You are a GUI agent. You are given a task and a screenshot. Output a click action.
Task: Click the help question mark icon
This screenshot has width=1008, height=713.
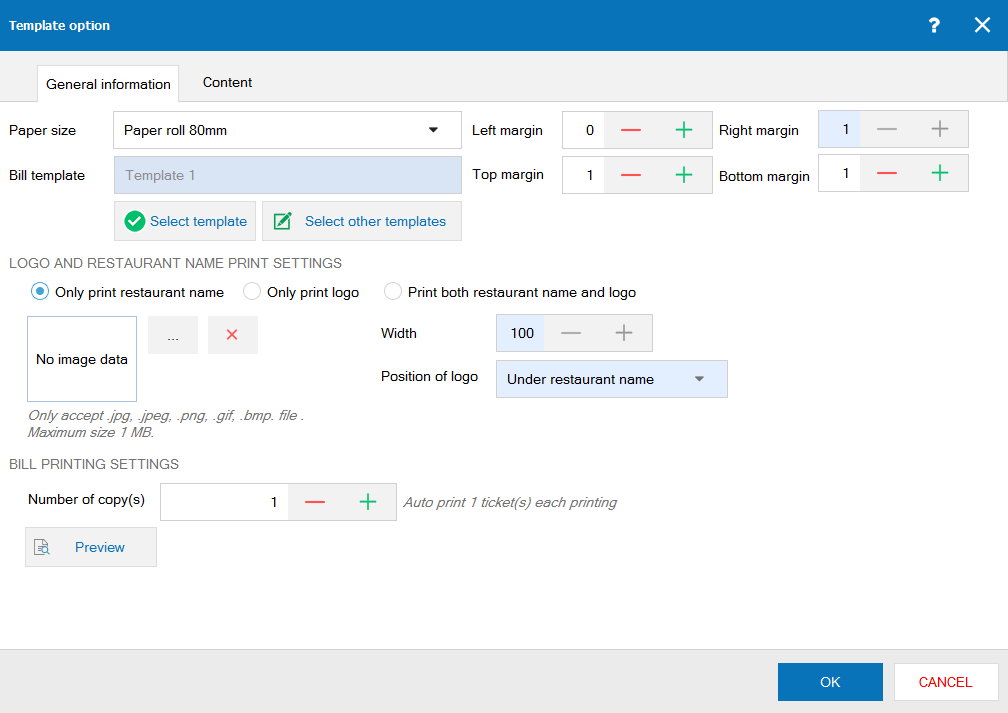934,25
